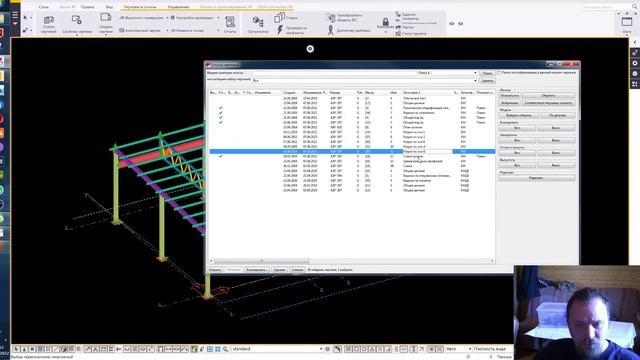Open the Список чертежей drawing list tool

pyautogui.click(x=49, y=24)
